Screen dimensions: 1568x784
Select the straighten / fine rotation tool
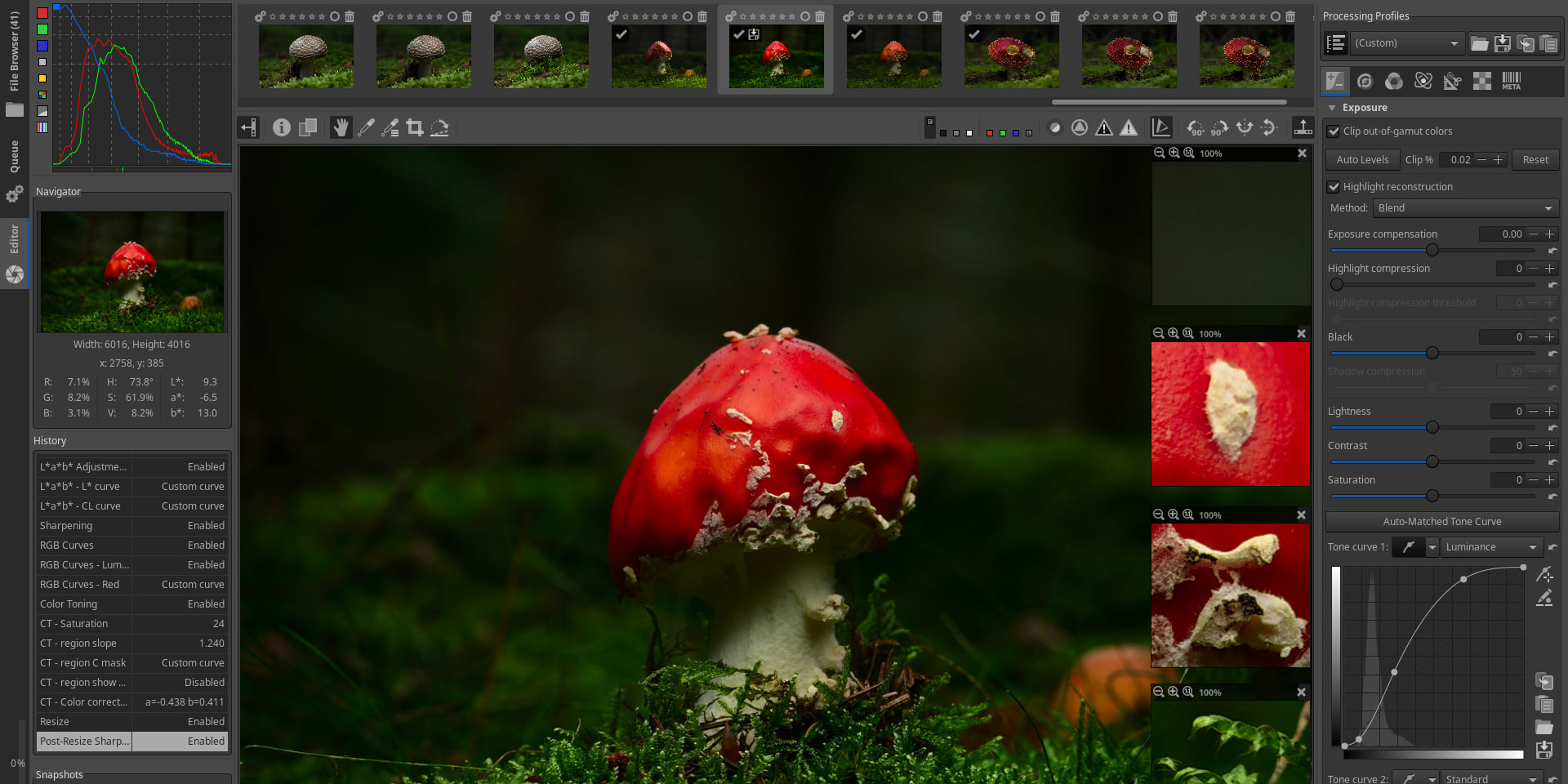click(x=439, y=127)
